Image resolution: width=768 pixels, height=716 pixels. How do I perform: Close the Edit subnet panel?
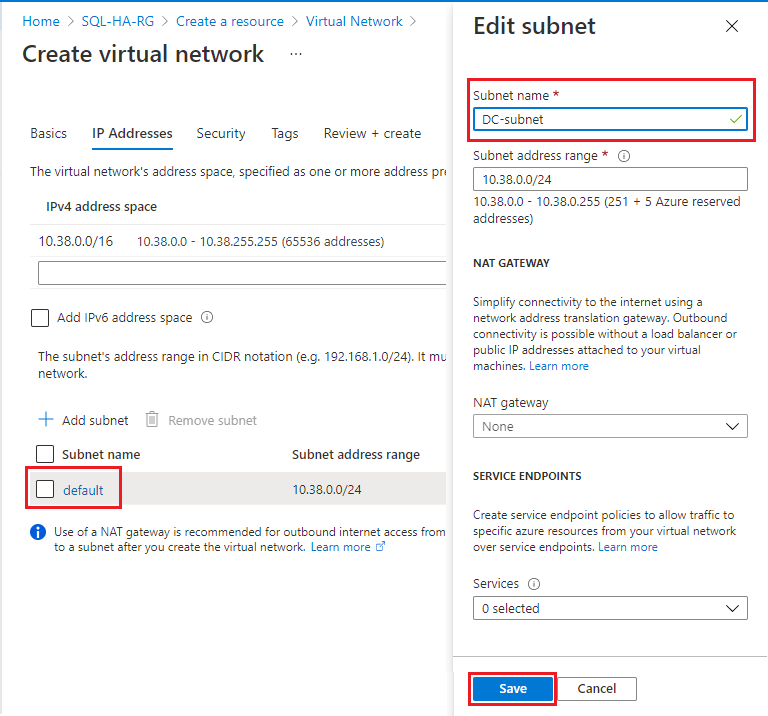click(x=732, y=26)
